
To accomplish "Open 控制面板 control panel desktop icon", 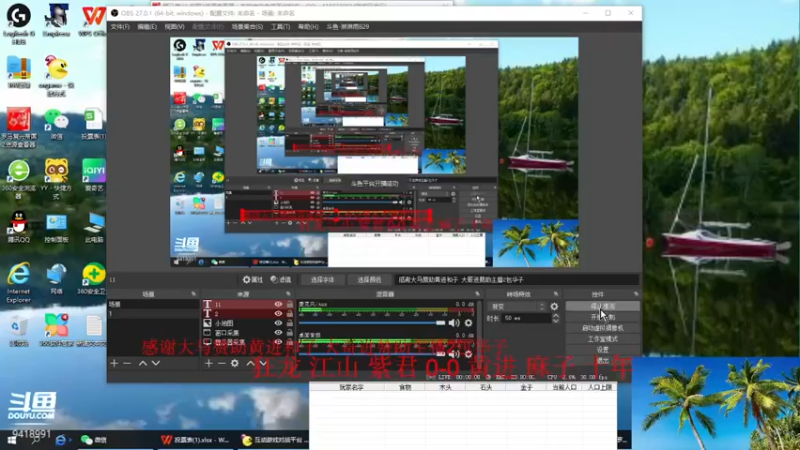I will coord(56,228).
